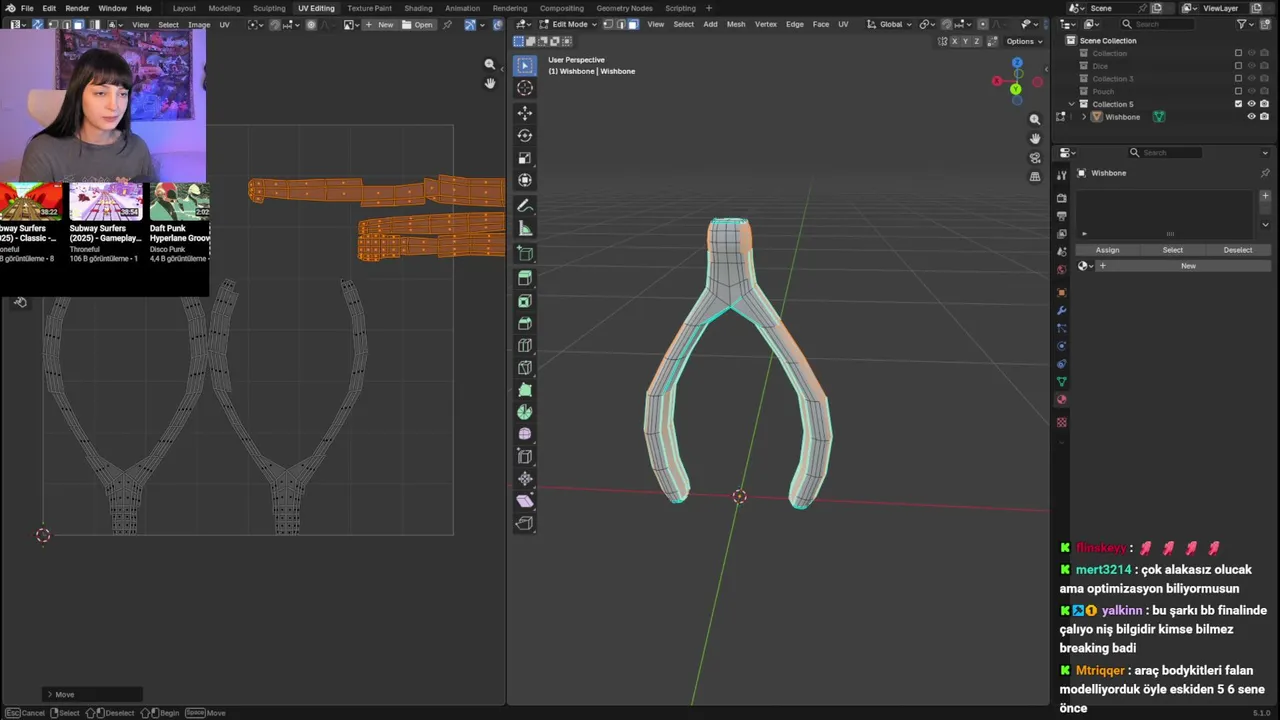Open the Edit Mode dropdown

coord(568,24)
